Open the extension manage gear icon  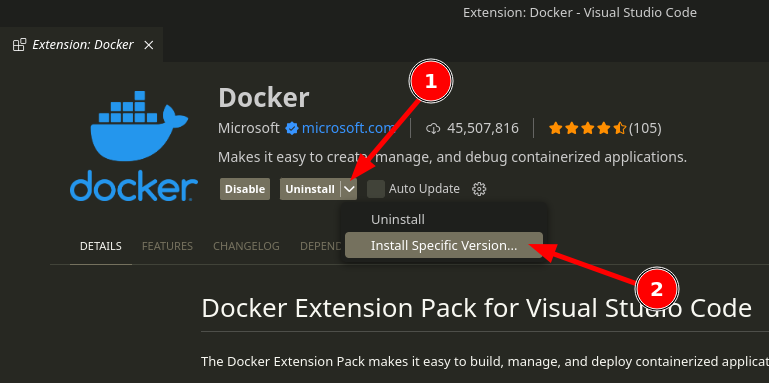point(479,189)
